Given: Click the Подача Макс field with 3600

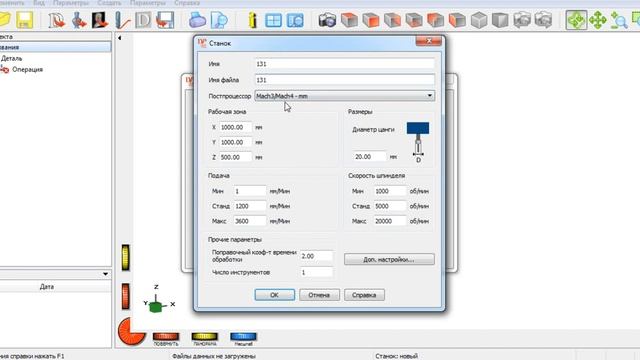Looking at the screenshot, I should [250, 221].
